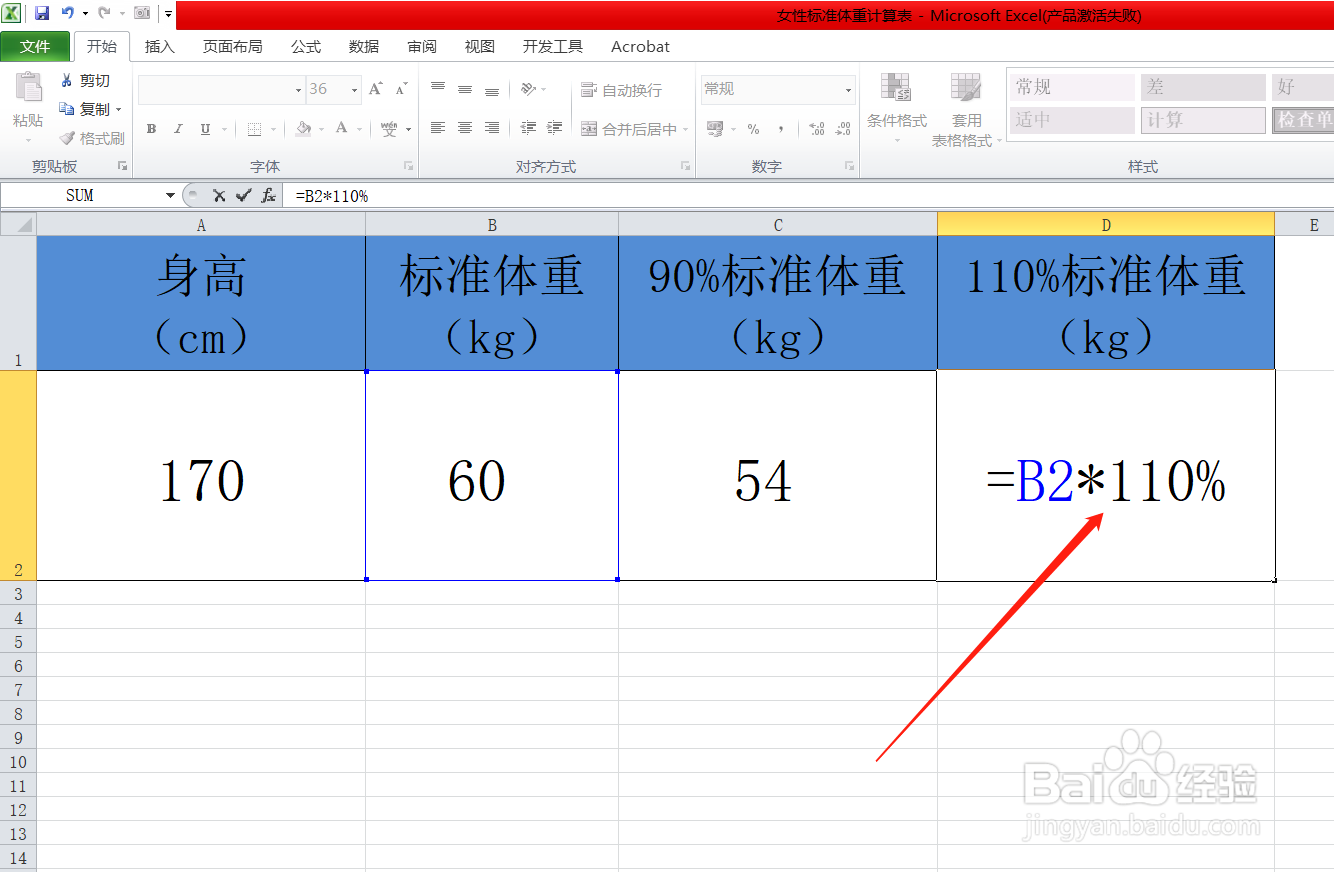Screen dimensions: 1334x872
Task: Select the 适中 (Neutral) cell style
Action: tap(1072, 120)
